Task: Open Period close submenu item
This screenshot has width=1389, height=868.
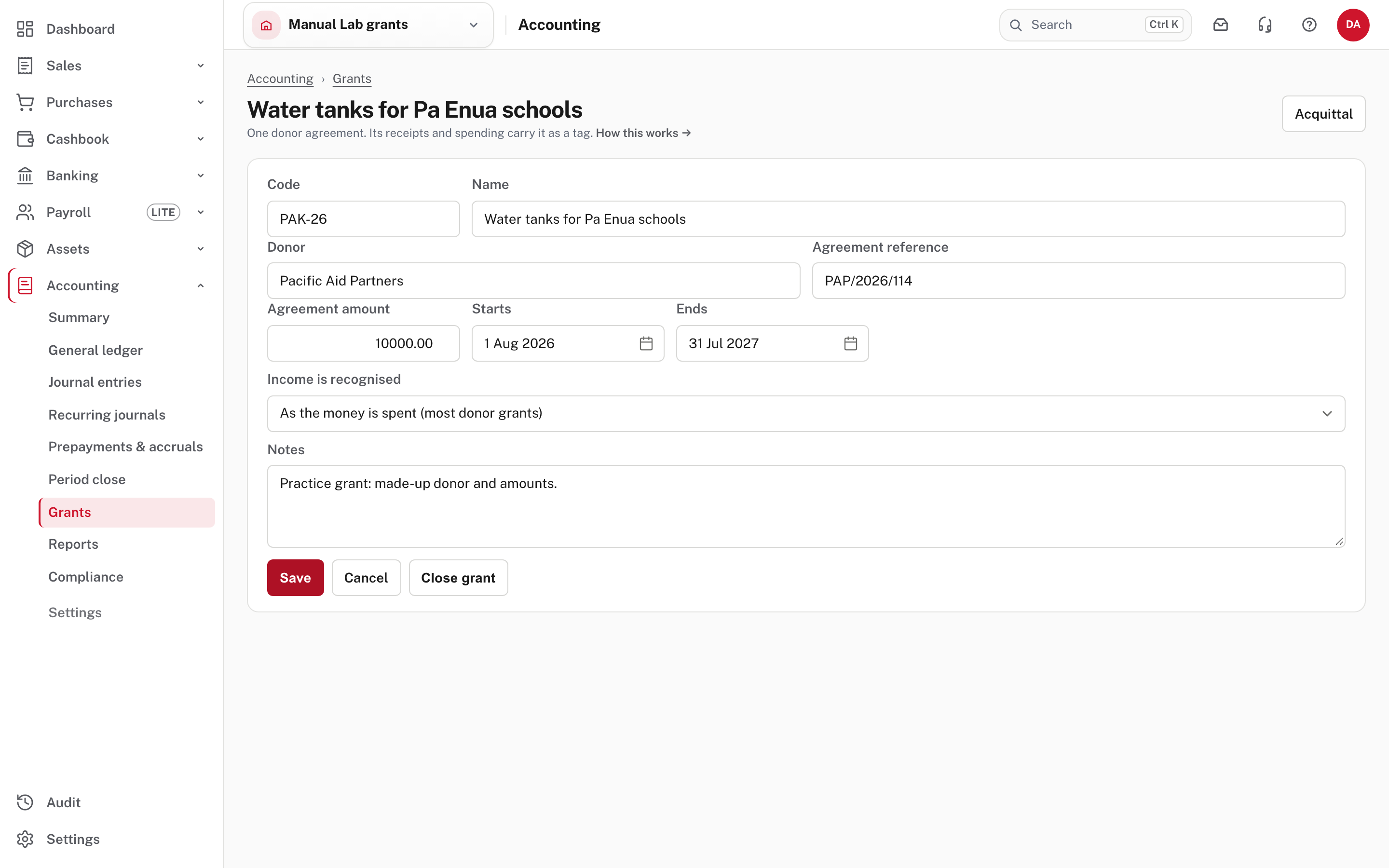Action: pos(87,479)
